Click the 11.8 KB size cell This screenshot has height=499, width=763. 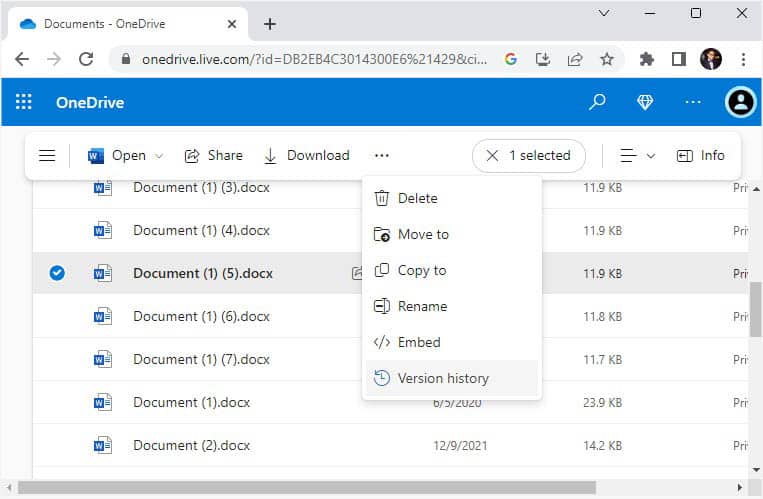(602, 317)
